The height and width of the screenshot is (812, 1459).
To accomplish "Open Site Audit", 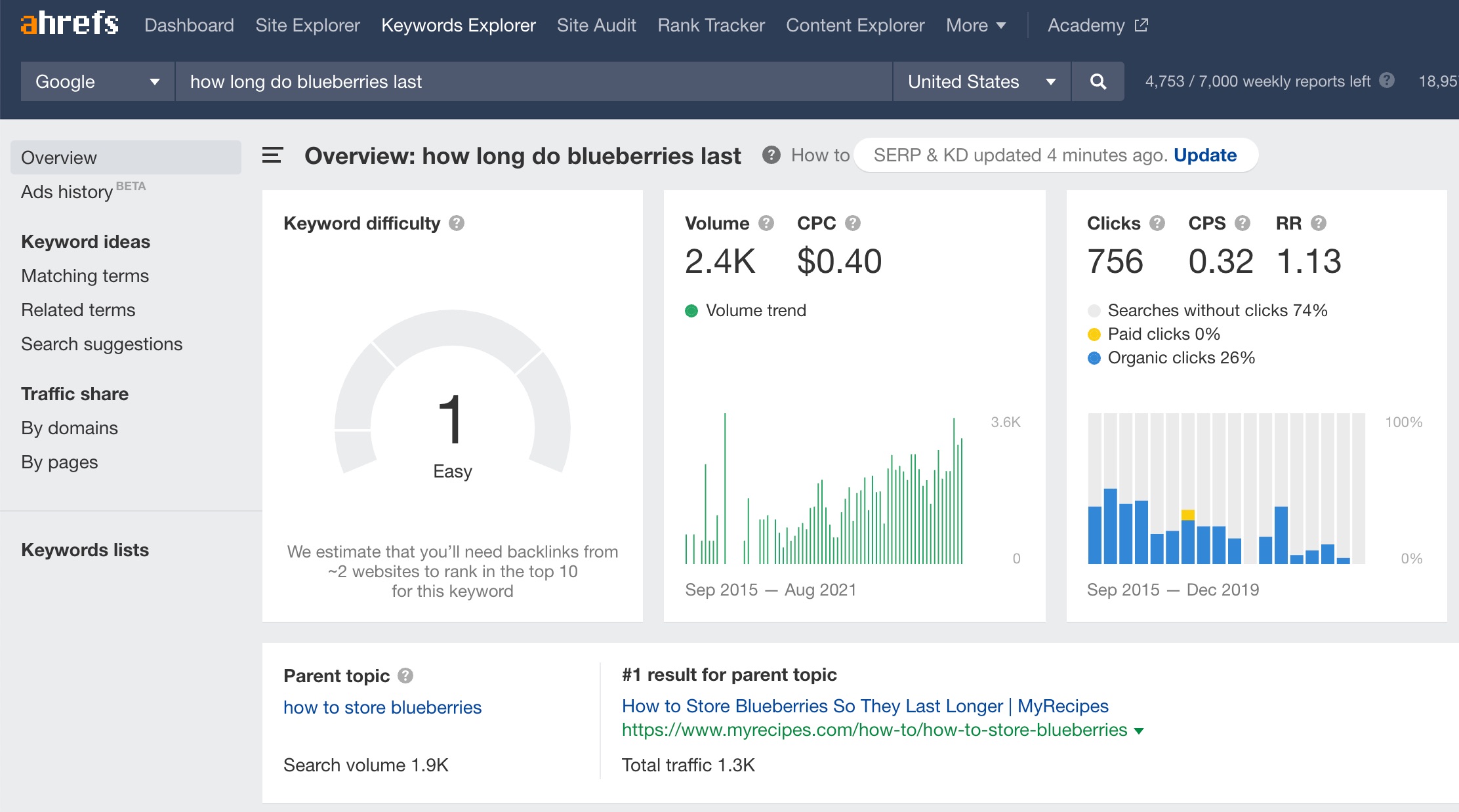I will 596,25.
